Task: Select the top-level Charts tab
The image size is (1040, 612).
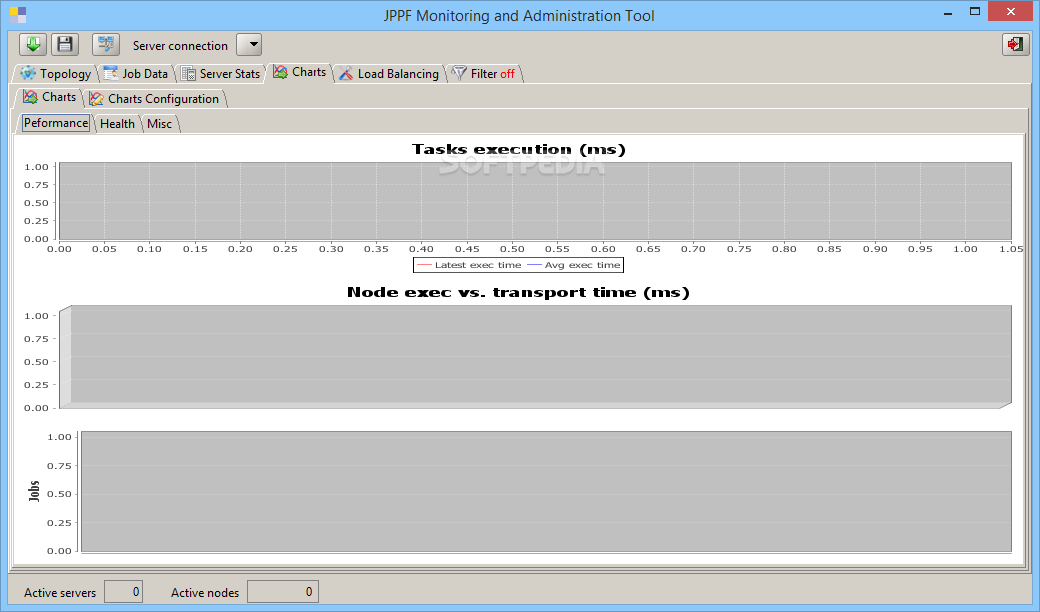Action: [300, 72]
